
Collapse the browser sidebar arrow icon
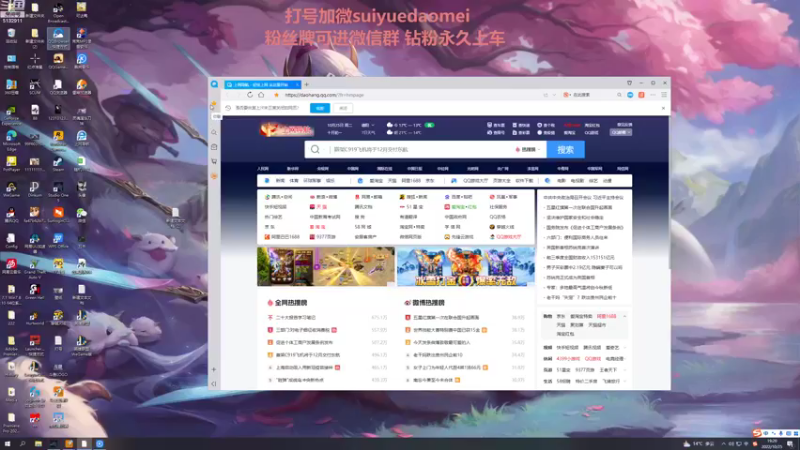coord(214,383)
